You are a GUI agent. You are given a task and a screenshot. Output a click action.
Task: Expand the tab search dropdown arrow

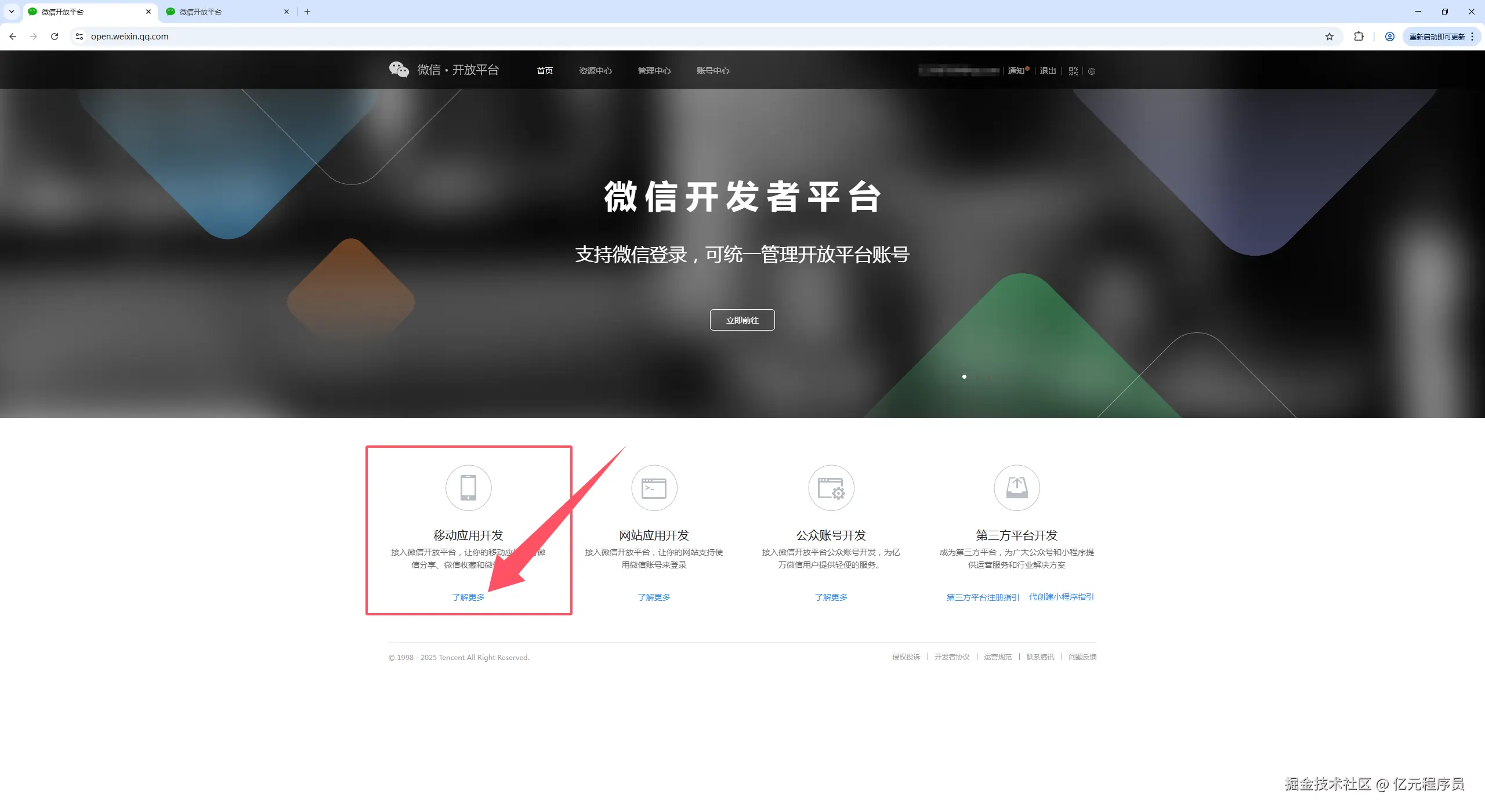tap(11, 12)
